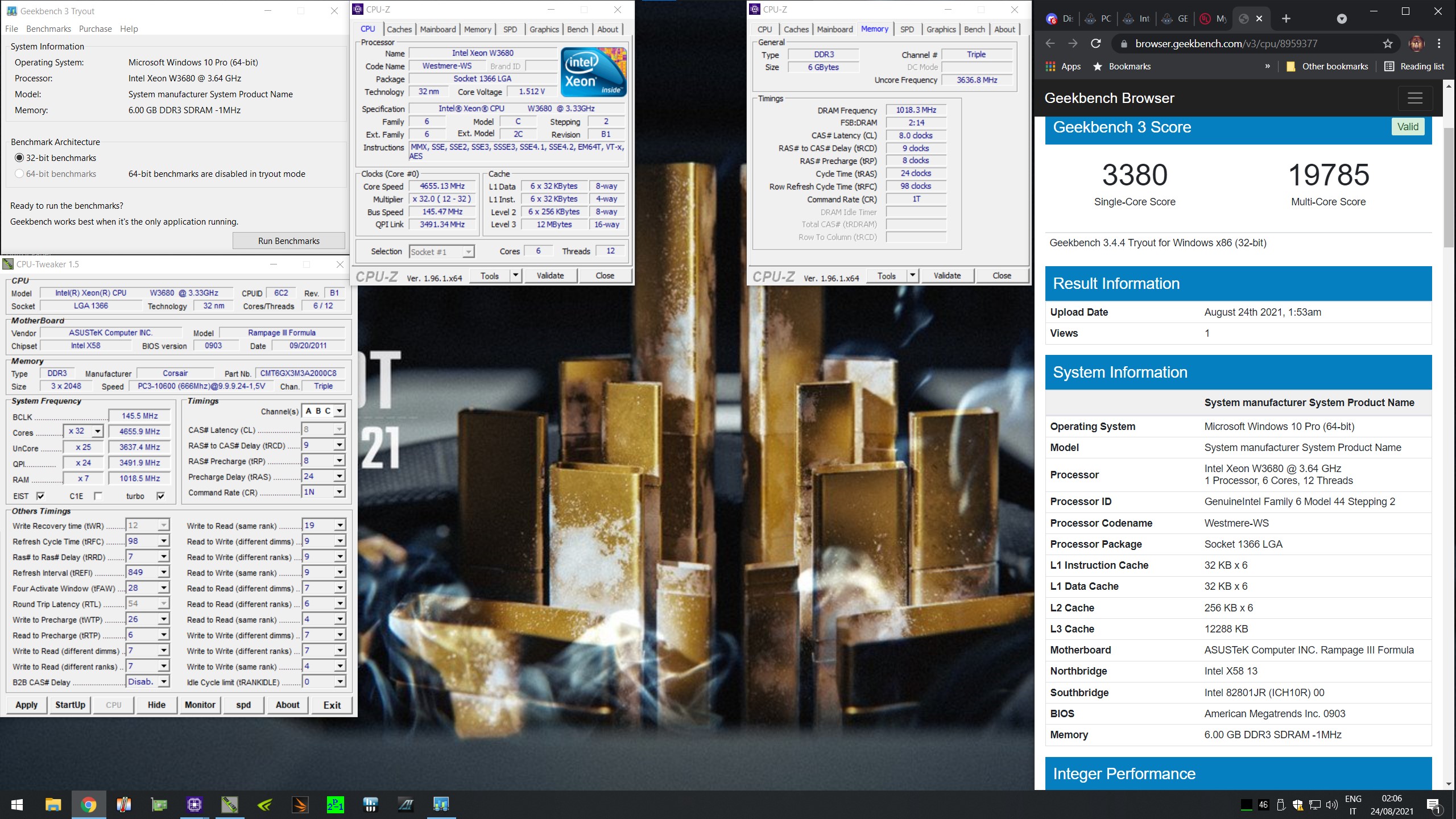Viewport: 1456px width, 819px height.
Task: Open Chrome's three-dot menu
Action: tap(1440, 43)
